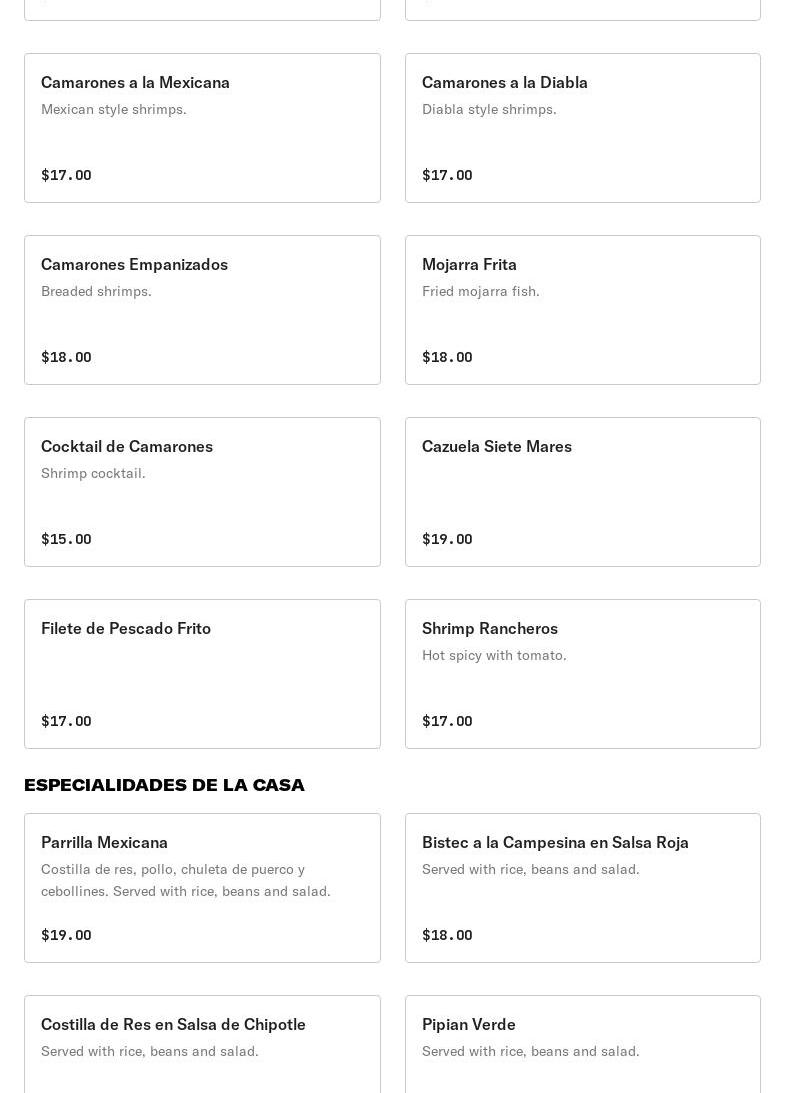Choose the Camarones Empanizados dish
This screenshot has width=785, height=1093.
coord(202,310)
